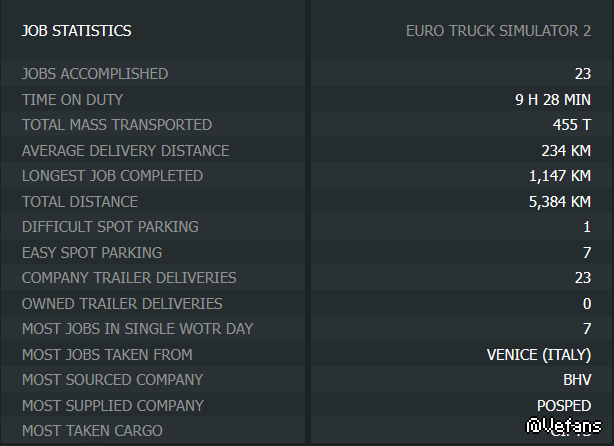This screenshot has height=446, width=614.
Task: Select the 9 H 28 MIN value
Action: point(546,99)
